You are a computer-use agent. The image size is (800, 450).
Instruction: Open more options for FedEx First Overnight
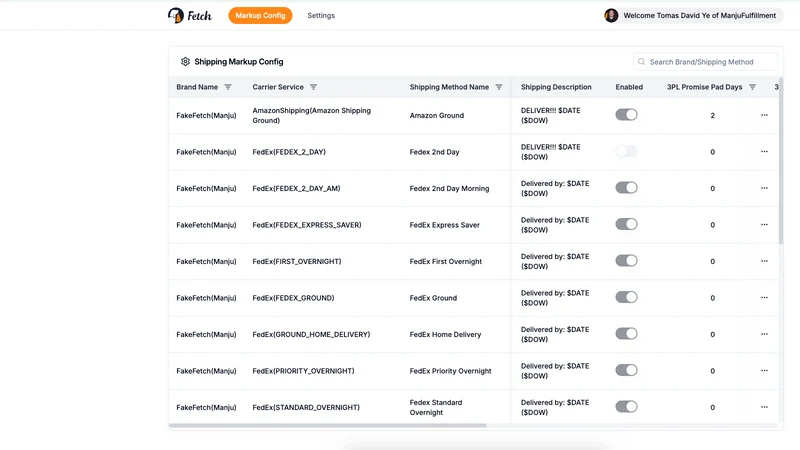coord(764,261)
